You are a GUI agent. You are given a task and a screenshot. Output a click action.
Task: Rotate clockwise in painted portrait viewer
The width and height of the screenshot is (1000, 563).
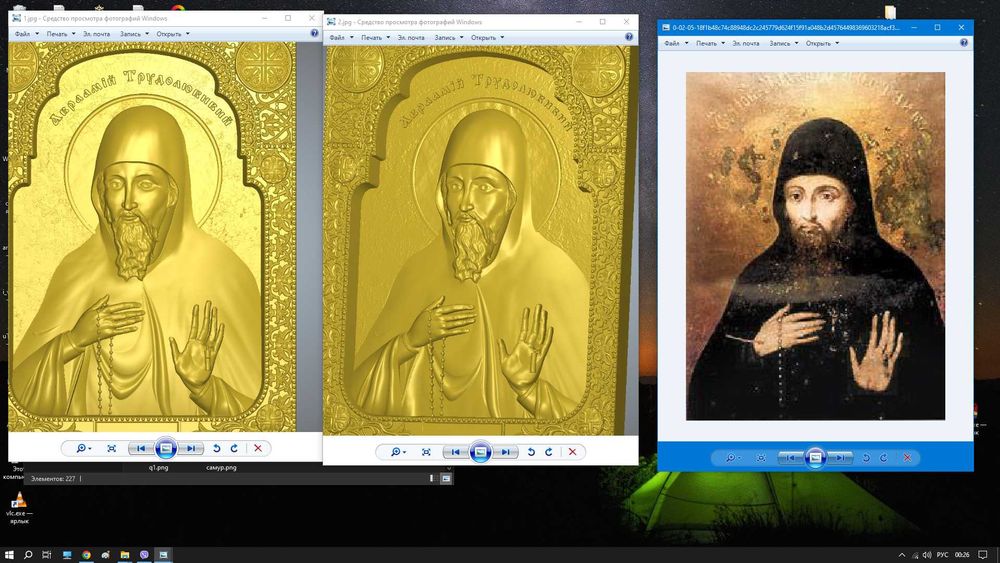click(x=883, y=458)
